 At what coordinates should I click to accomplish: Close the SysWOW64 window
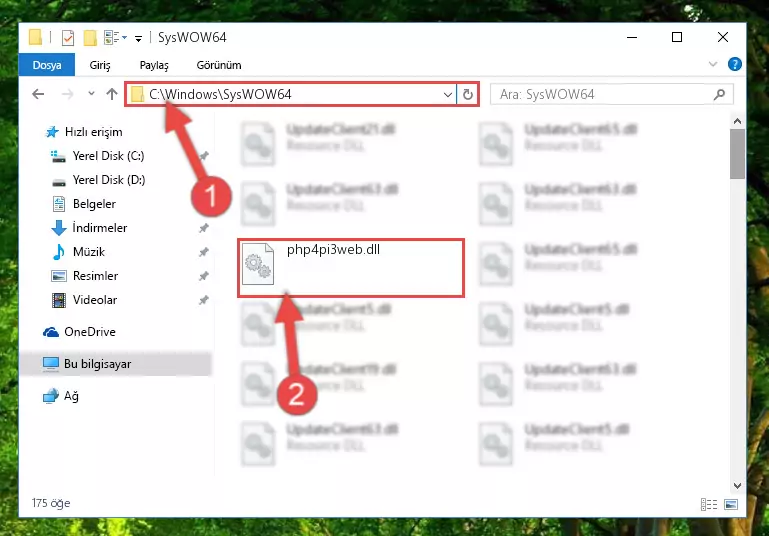point(722,37)
